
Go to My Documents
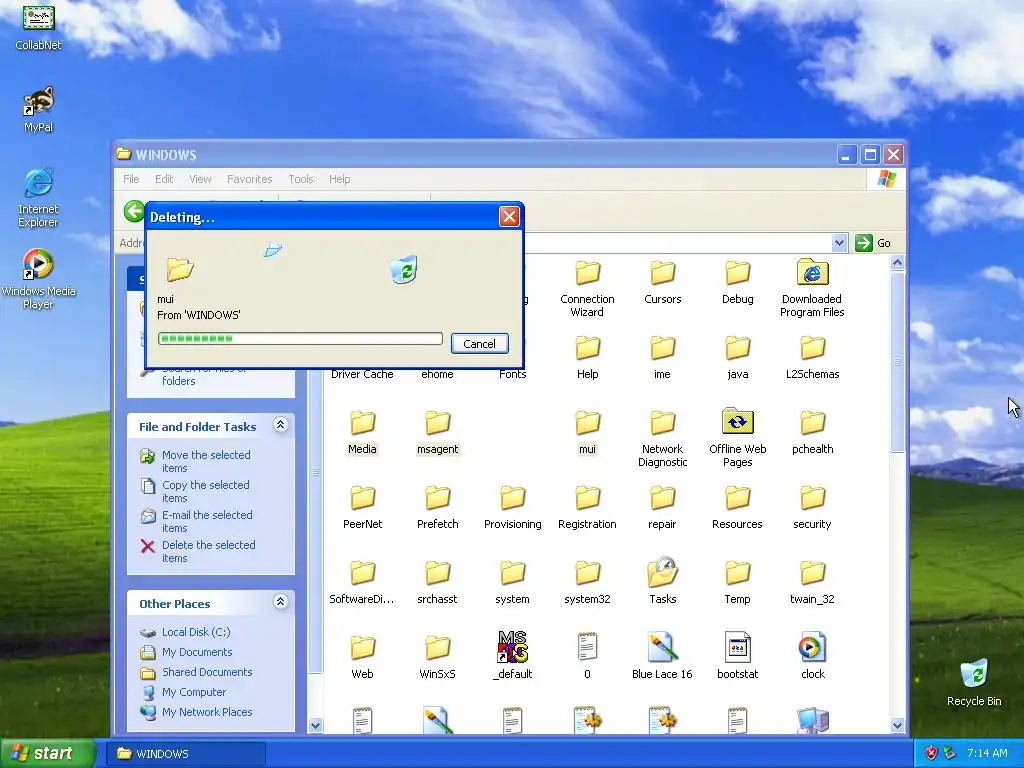pos(197,652)
